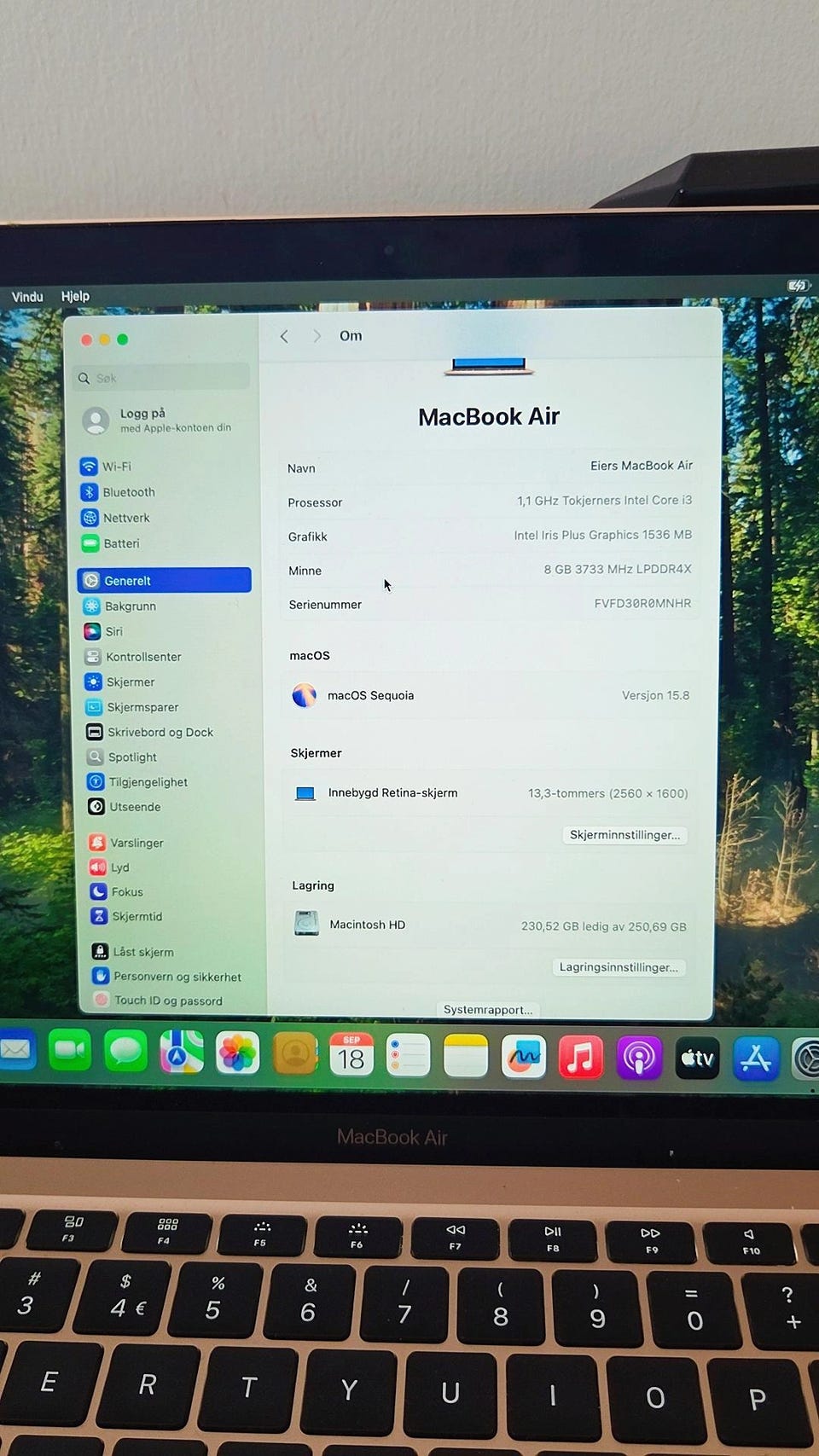The height and width of the screenshot is (1456, 819).
Task: Open Skjermtid settings
Action: (126, 916)
